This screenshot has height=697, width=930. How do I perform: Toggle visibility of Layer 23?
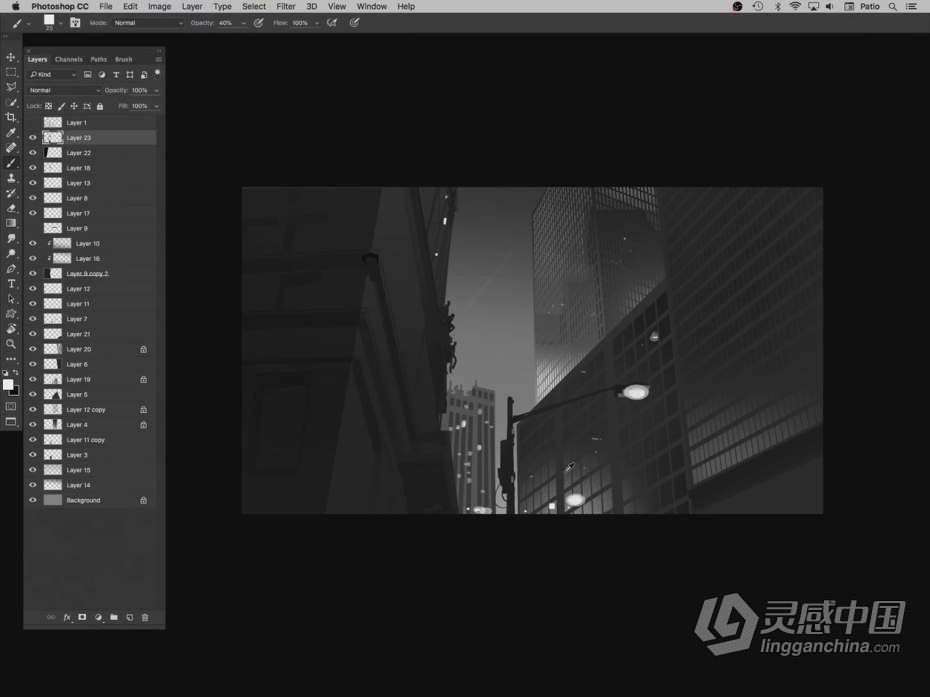[x=32, y=138]
